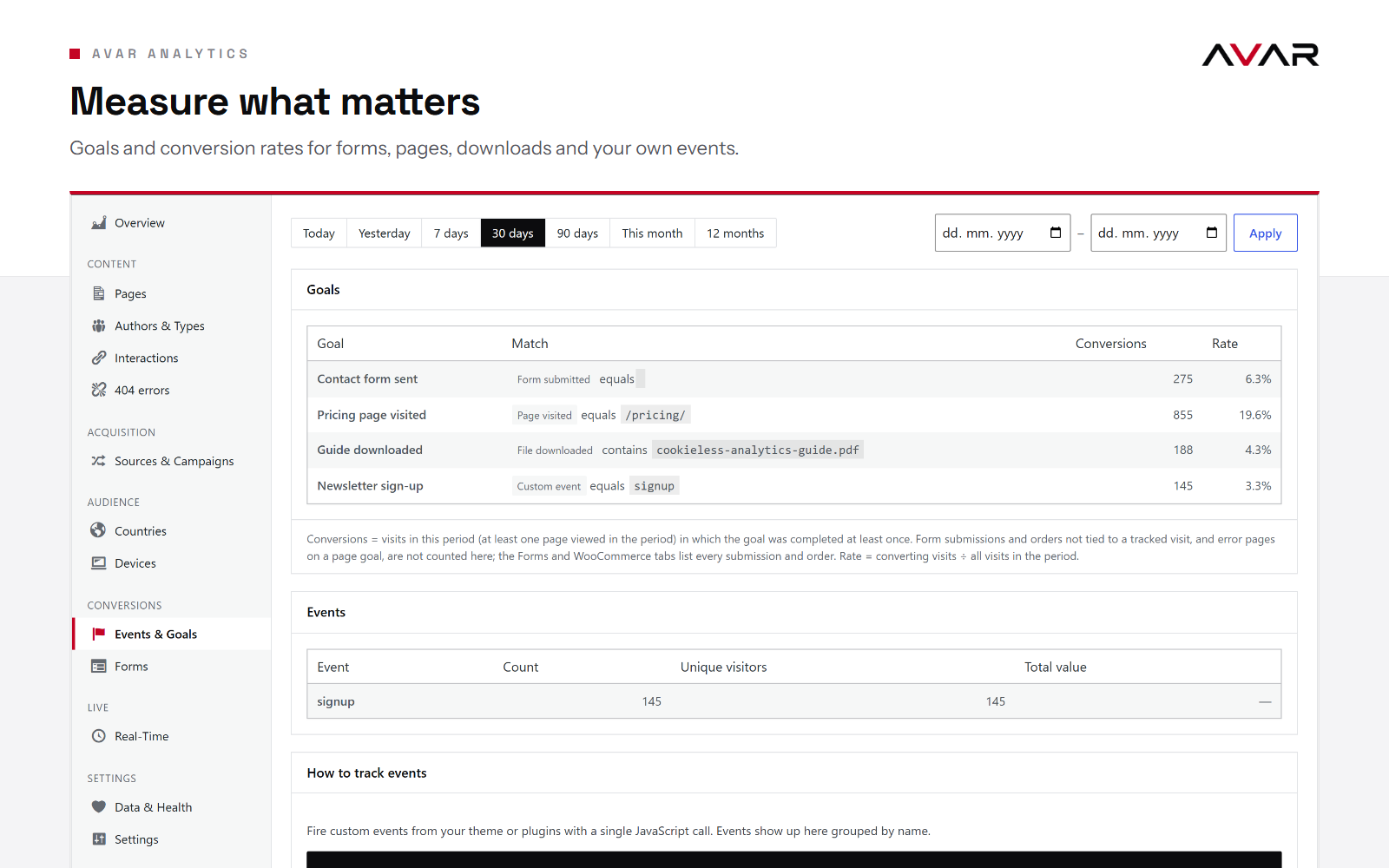Select the This month range
Image resolution: width=1389 pixels, height=868 pixels.
pyautogui.click(x=652, y=233)
